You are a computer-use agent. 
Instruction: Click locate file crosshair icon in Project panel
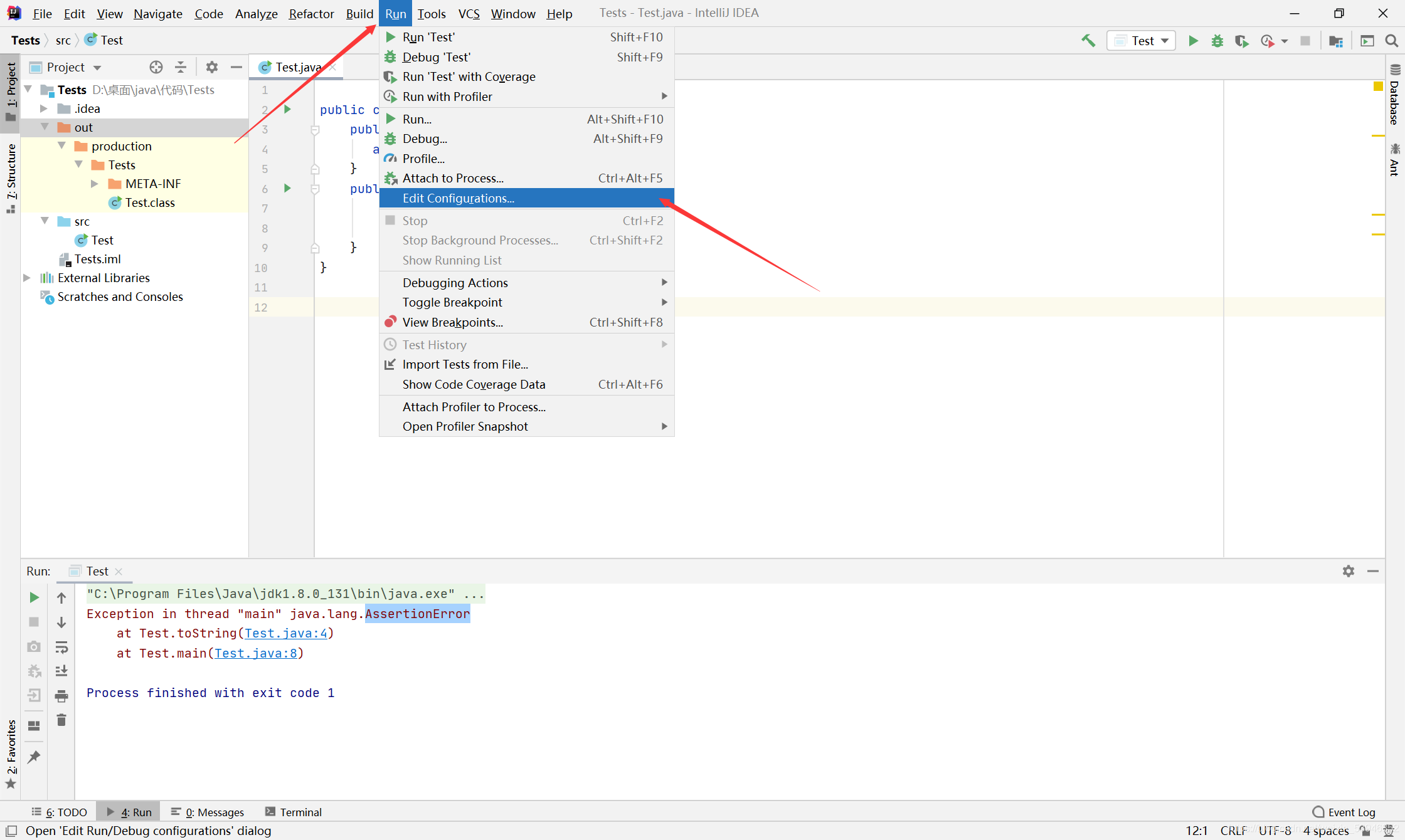[156, 67]
